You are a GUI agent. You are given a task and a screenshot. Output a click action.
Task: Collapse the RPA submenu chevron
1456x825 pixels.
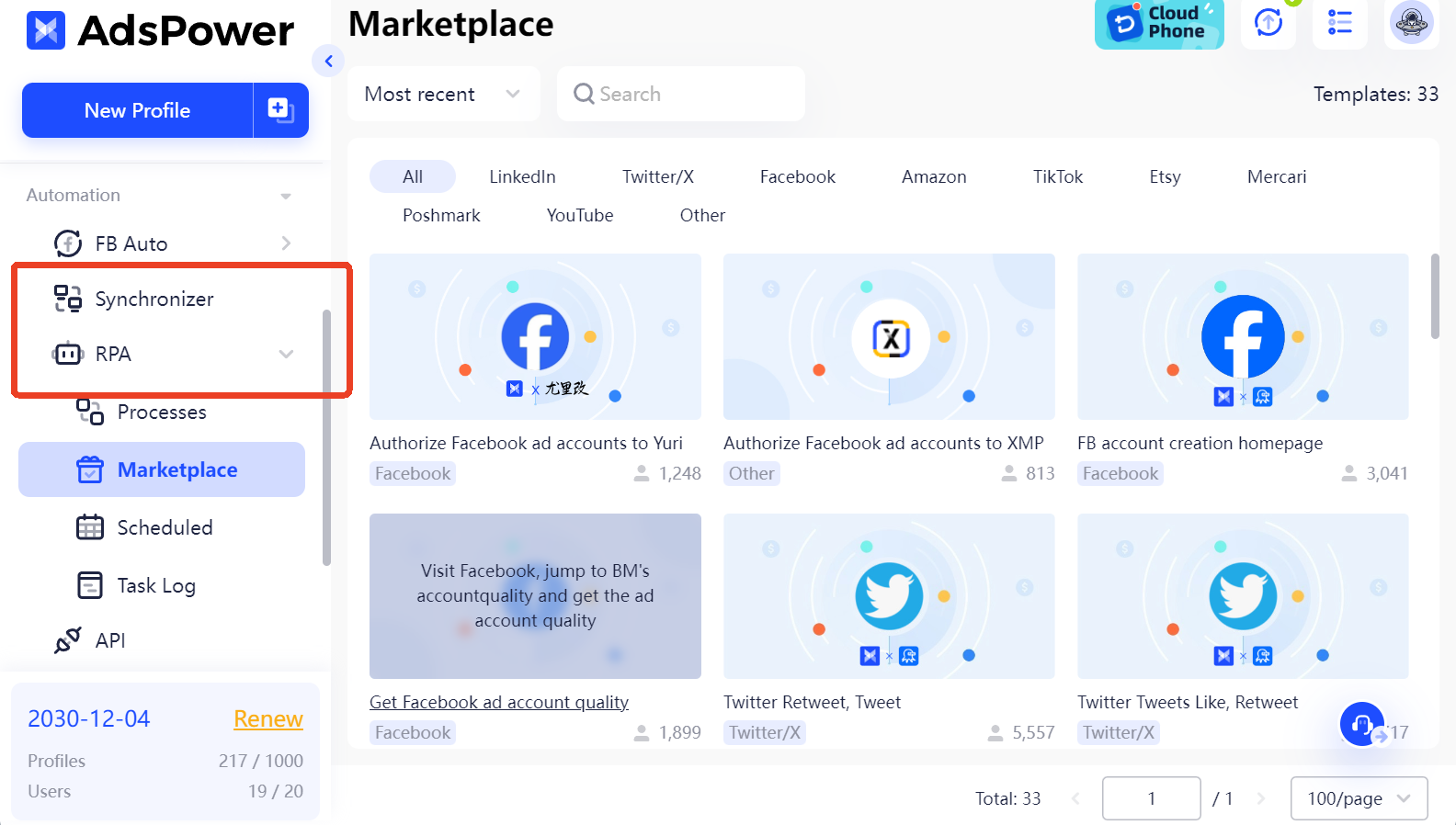click(x=286, y=354)
